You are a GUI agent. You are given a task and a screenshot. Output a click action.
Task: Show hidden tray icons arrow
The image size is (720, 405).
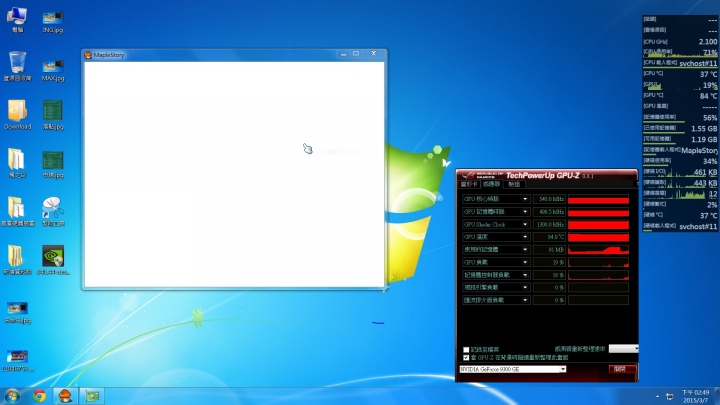(x=657, y=396)
